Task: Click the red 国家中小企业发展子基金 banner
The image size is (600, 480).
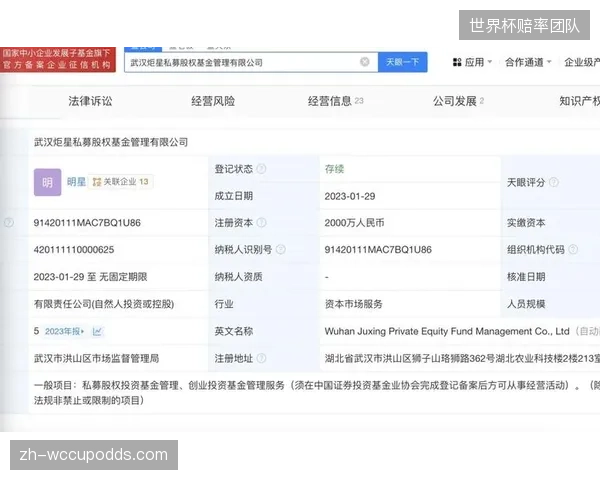Action: click(x=58, y=59)
